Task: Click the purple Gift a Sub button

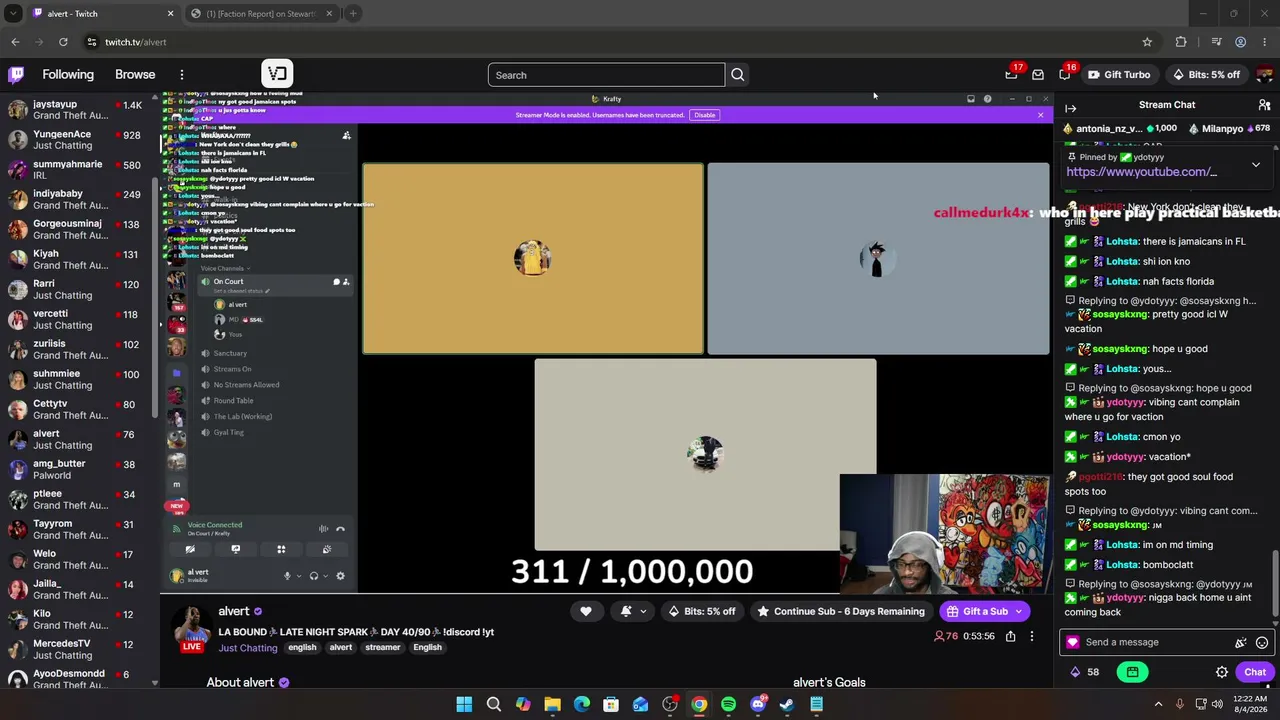Action: pos(976,611)
